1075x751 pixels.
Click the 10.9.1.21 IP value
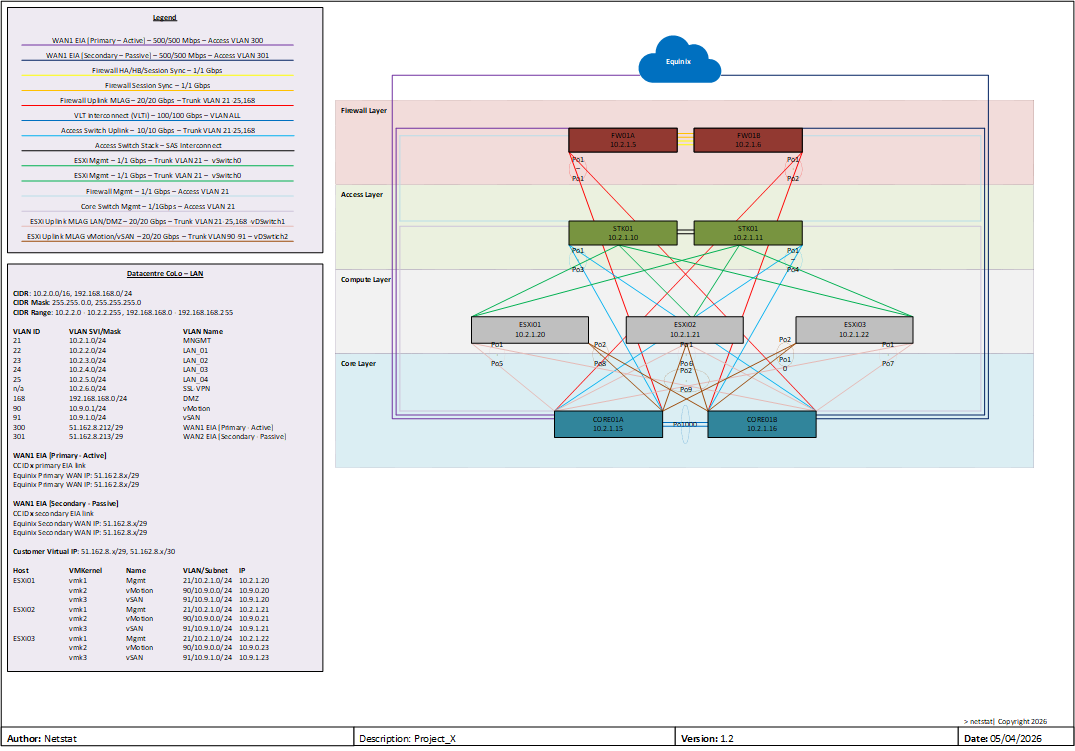pos(254,628)
